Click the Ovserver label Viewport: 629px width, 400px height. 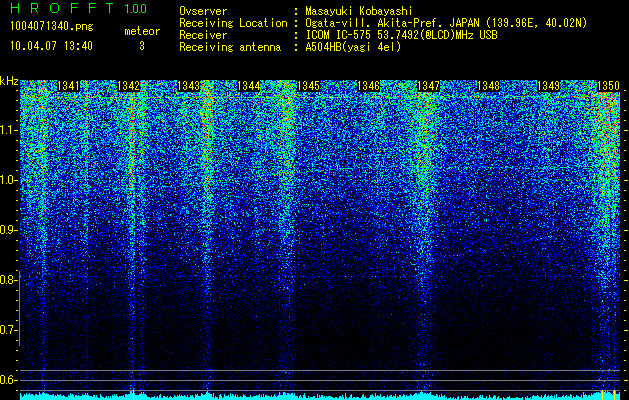click(203, 12)
